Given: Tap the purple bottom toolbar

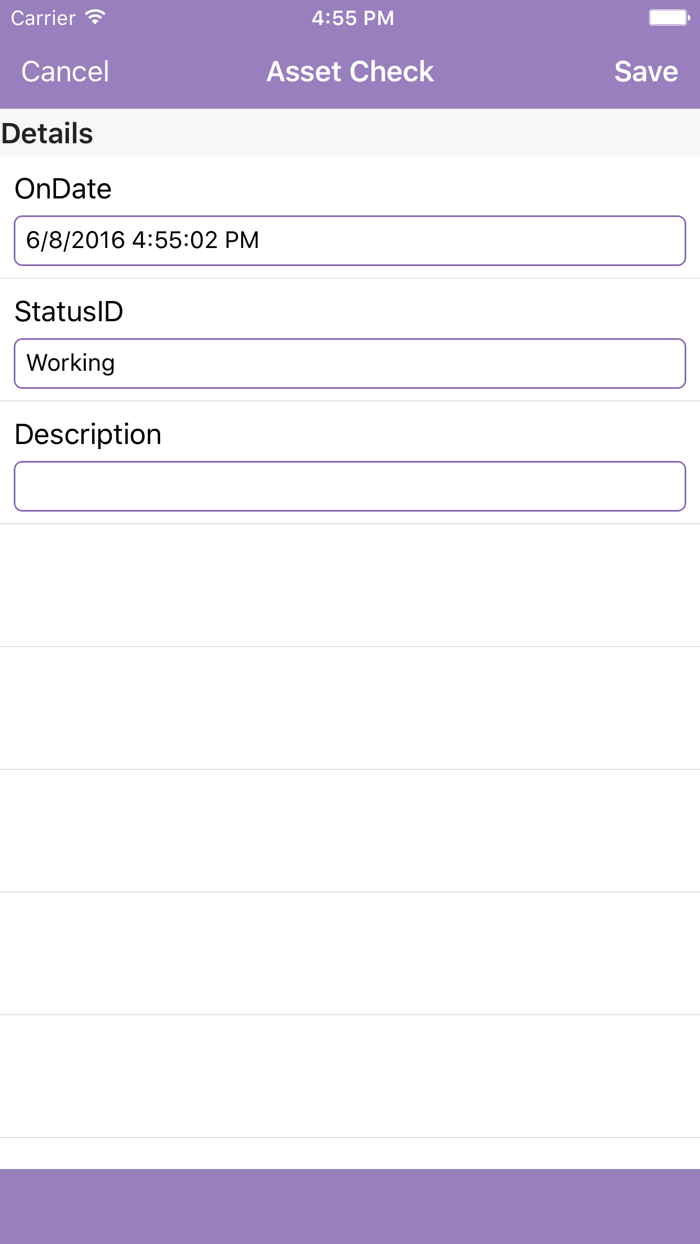Looking at the screenshot, I should (350, 1206).
